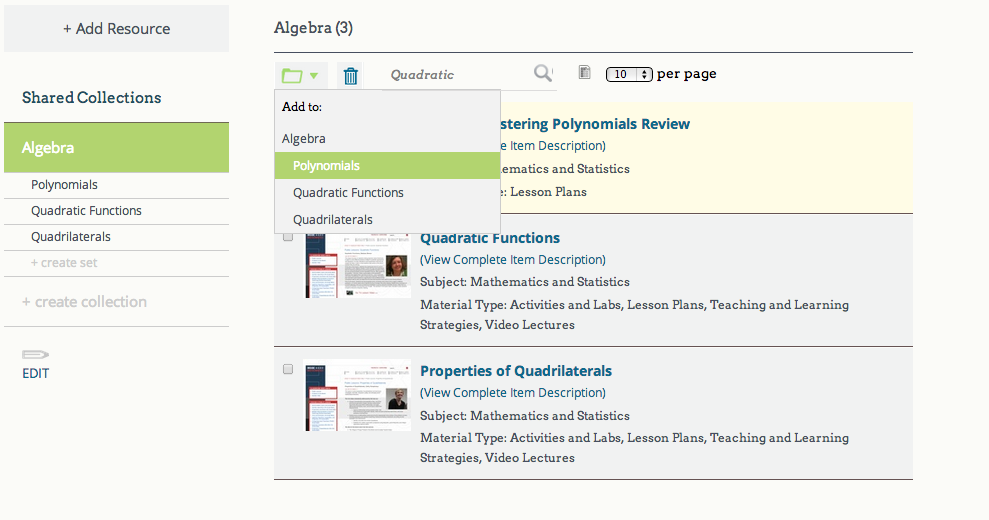Select Polynomials in the Add to menu

pos(327,166)
